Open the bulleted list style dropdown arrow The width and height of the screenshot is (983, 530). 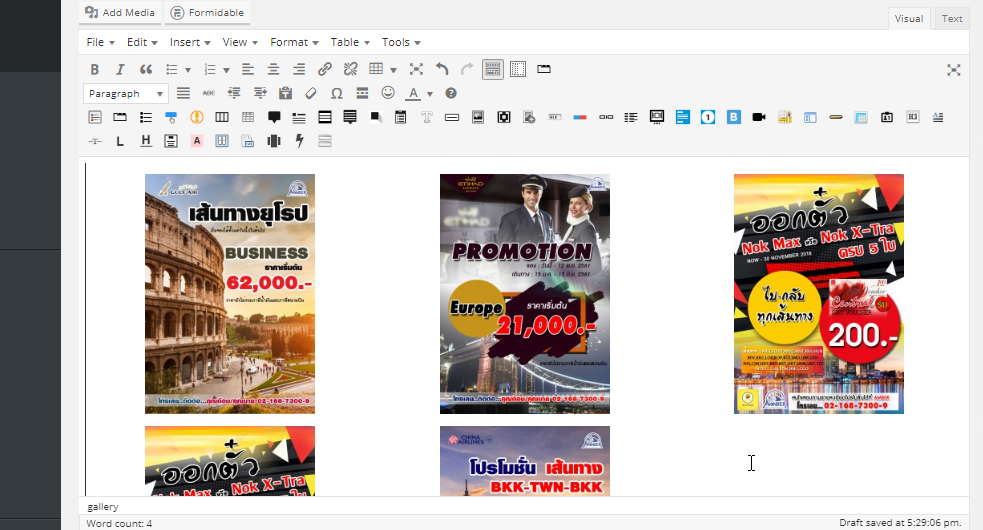[x=187, y=70]
